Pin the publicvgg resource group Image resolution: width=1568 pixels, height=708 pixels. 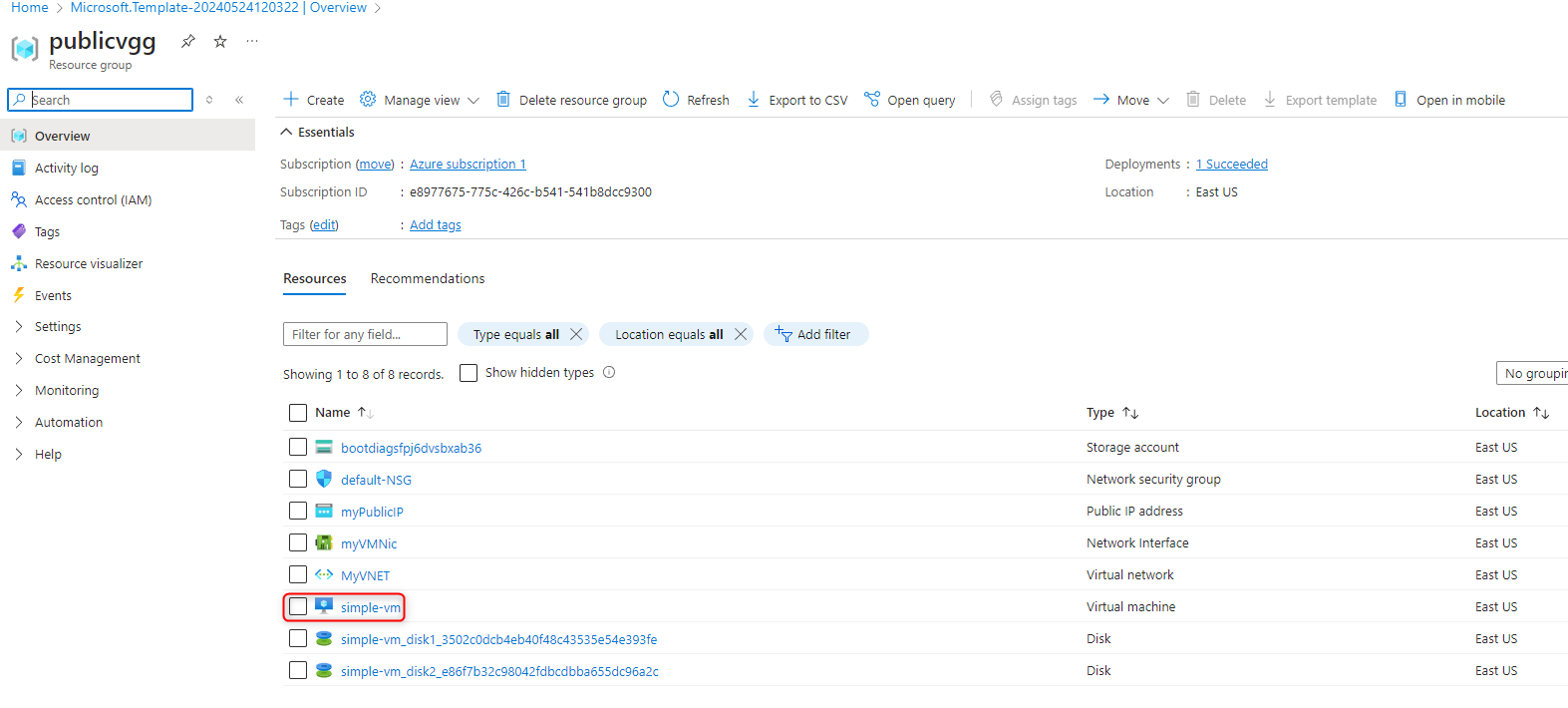(x=187, y=41)
